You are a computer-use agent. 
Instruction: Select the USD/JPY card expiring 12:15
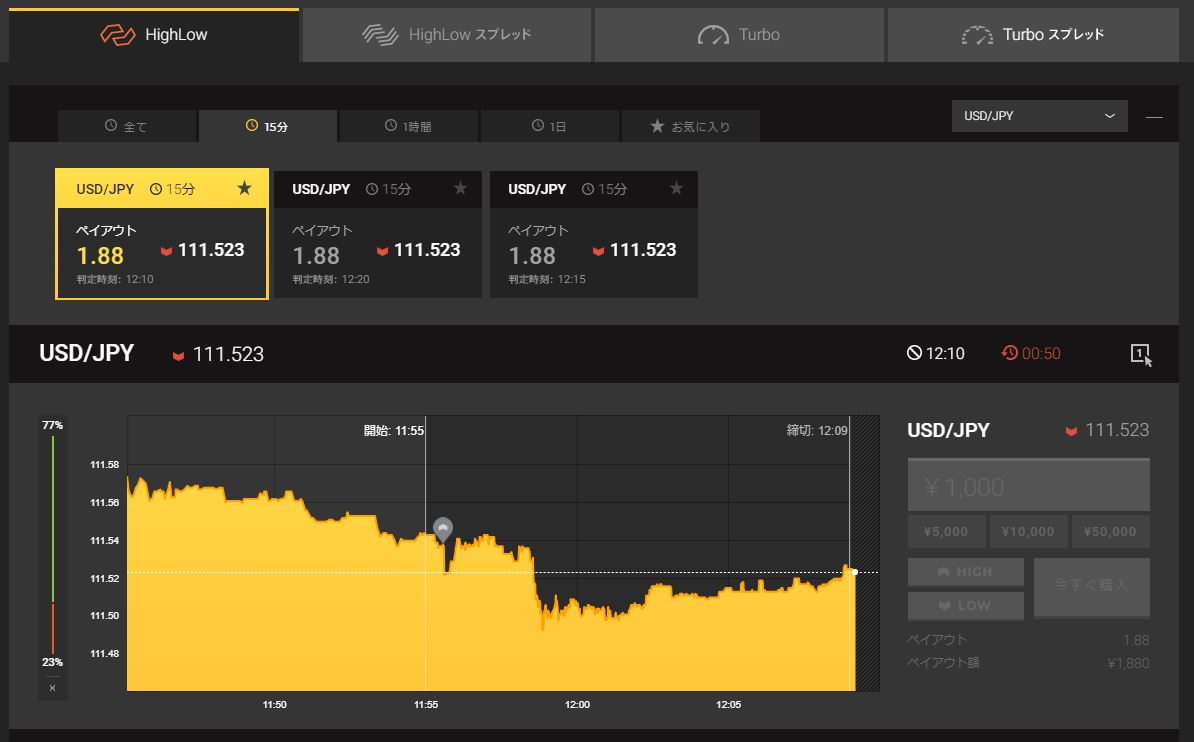594,234
